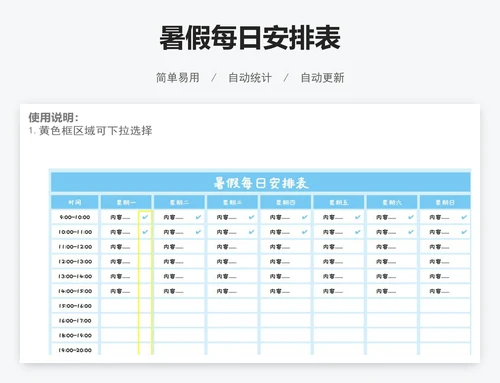This screenshot has width=500, height=383.
Task: Open Monday yellow dropdown cell for 16:00-17:00
Action: (145, 321)
